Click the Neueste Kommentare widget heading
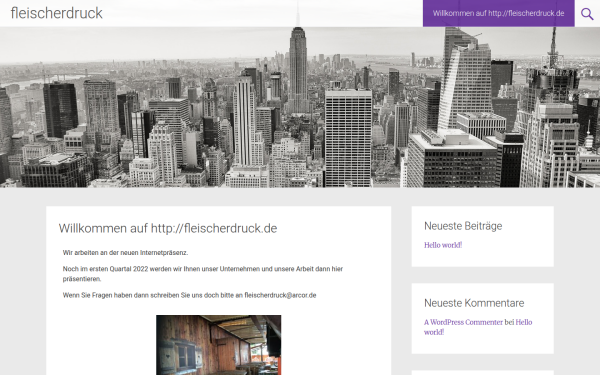 point(474,303)
